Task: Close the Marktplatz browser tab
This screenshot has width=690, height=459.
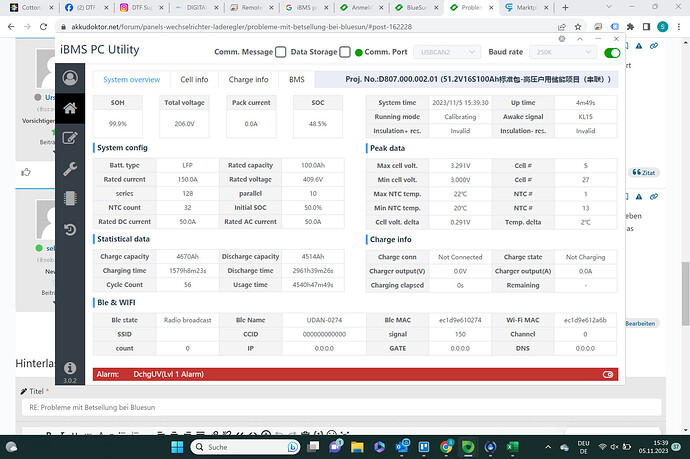Action: point(546,7)
